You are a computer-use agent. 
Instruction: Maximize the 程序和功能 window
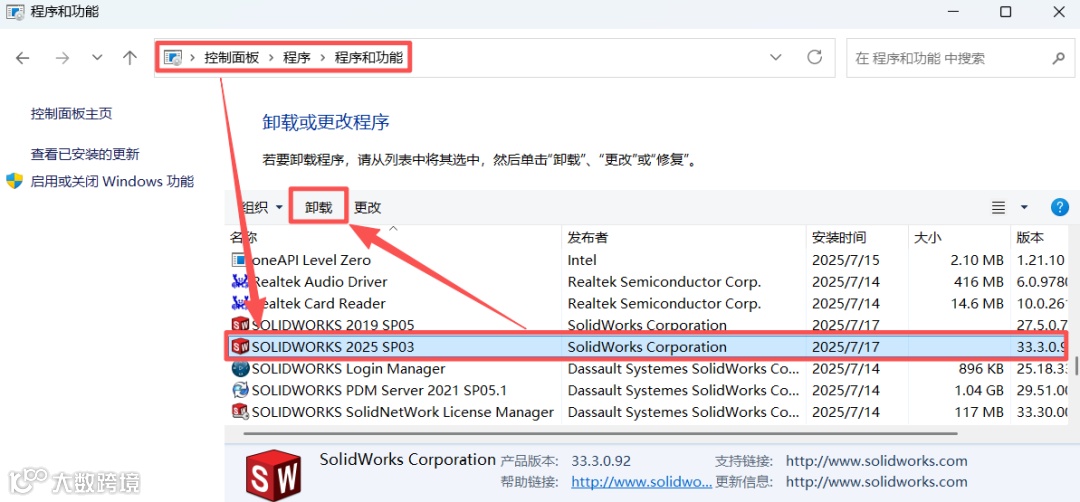[1005, 12]
